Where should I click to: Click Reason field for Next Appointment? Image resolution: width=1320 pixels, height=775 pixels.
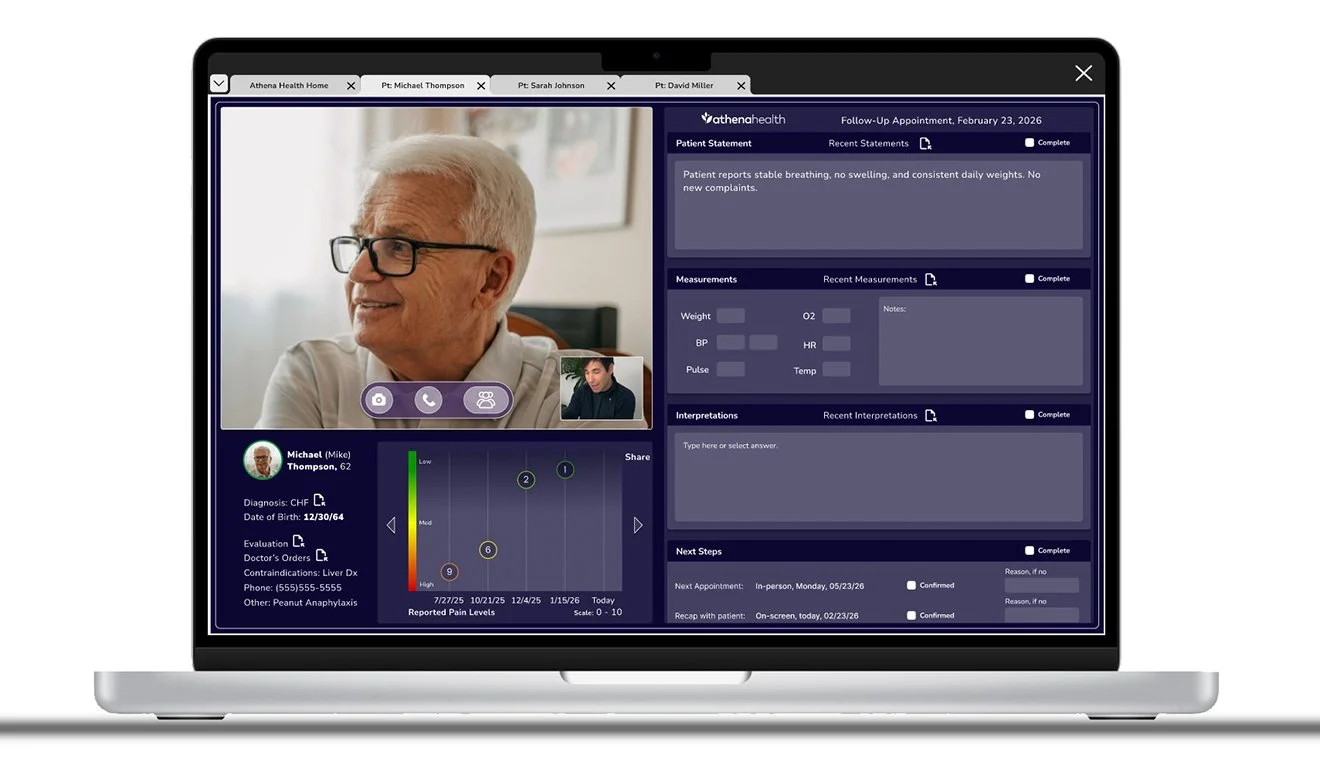coord(1041,585)
